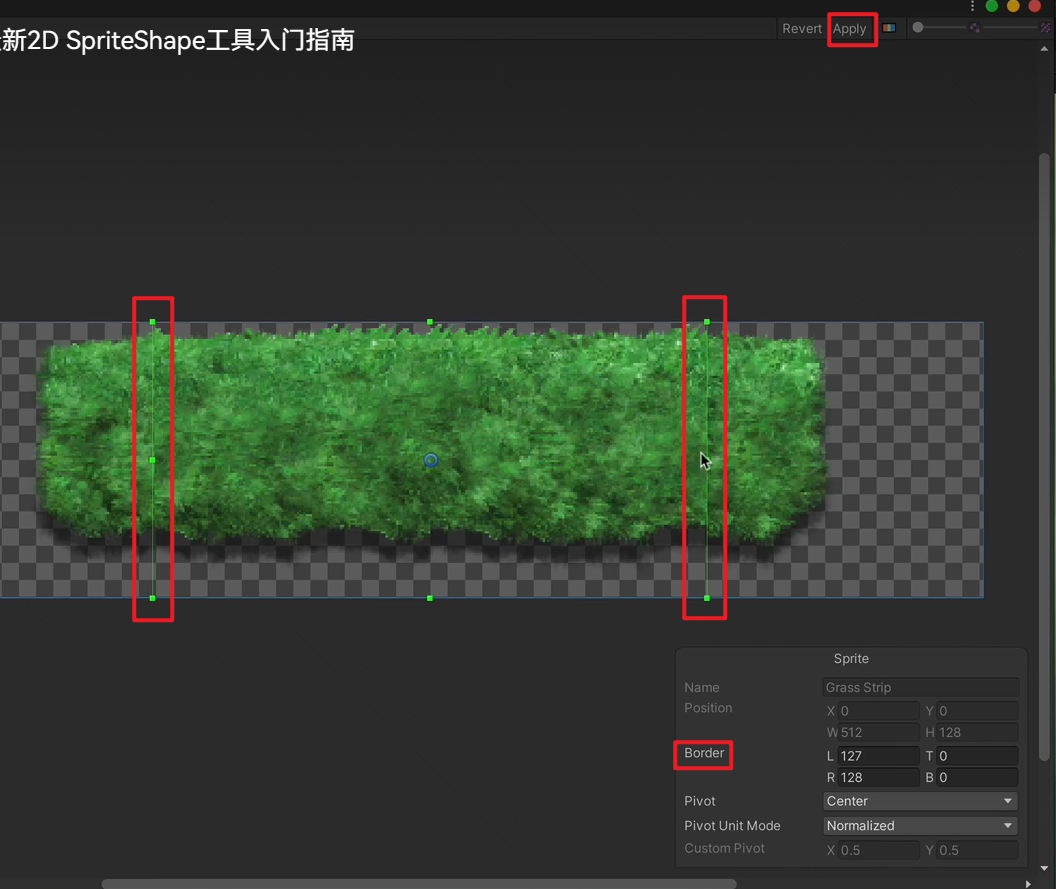Click the checkered texture icon mid-slider
This screenshot has height=889, width=1056.
click(973, 27)
